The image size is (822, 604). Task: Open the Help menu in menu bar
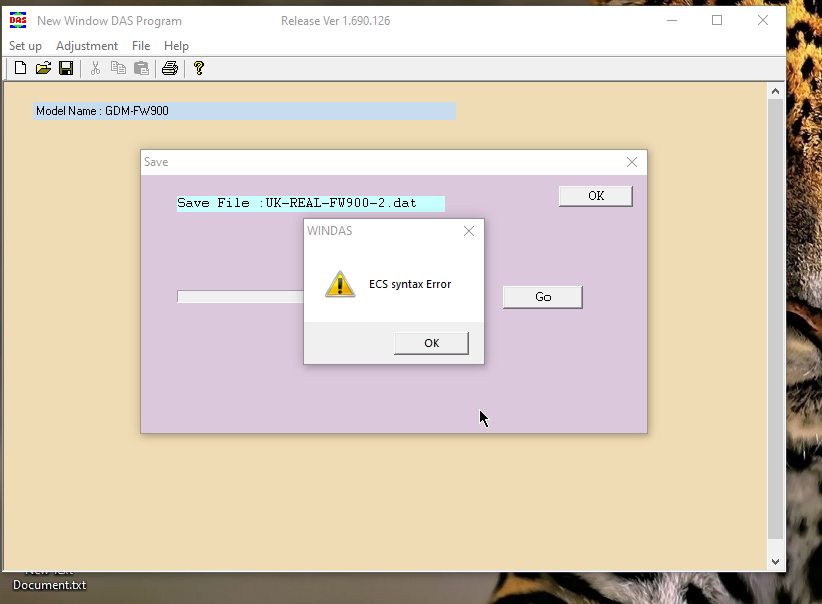point(176,46)
